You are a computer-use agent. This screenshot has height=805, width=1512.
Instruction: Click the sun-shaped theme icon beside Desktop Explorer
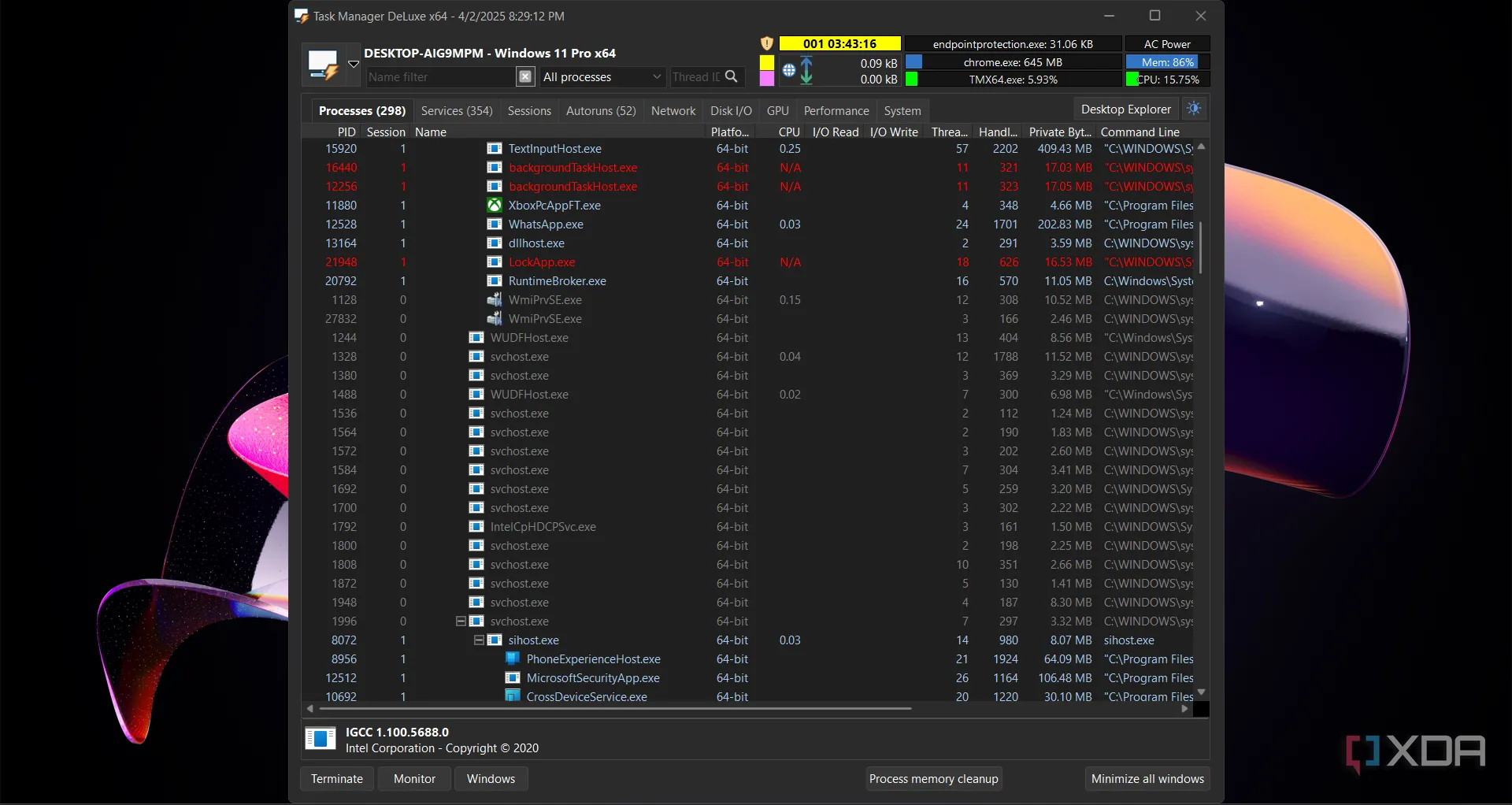[x=1194, y=109]
